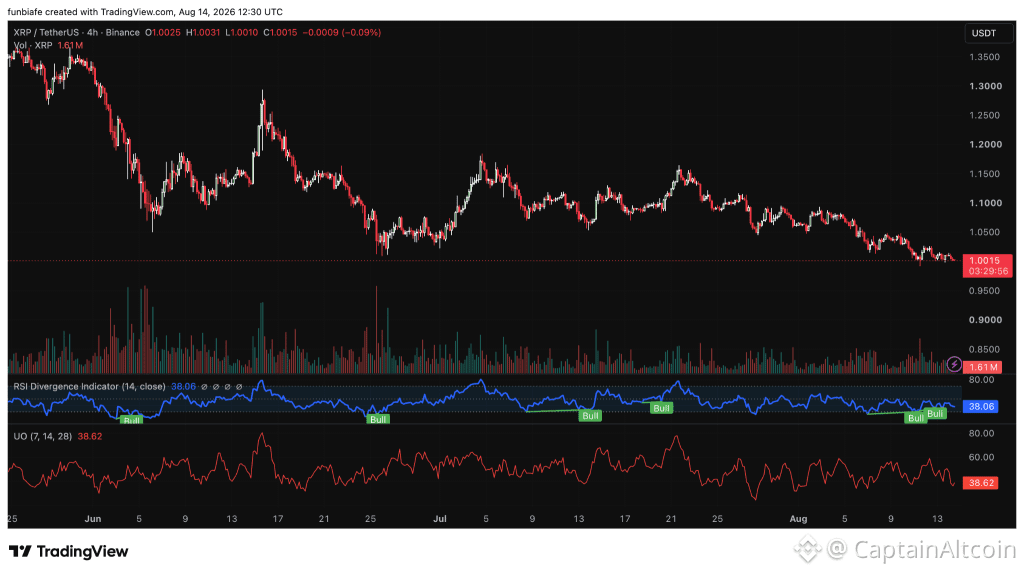The width and height of the screenshot is (1024, 574).
Task: Click the red 38.62 value in UO legend
Action: click(89, 436)
